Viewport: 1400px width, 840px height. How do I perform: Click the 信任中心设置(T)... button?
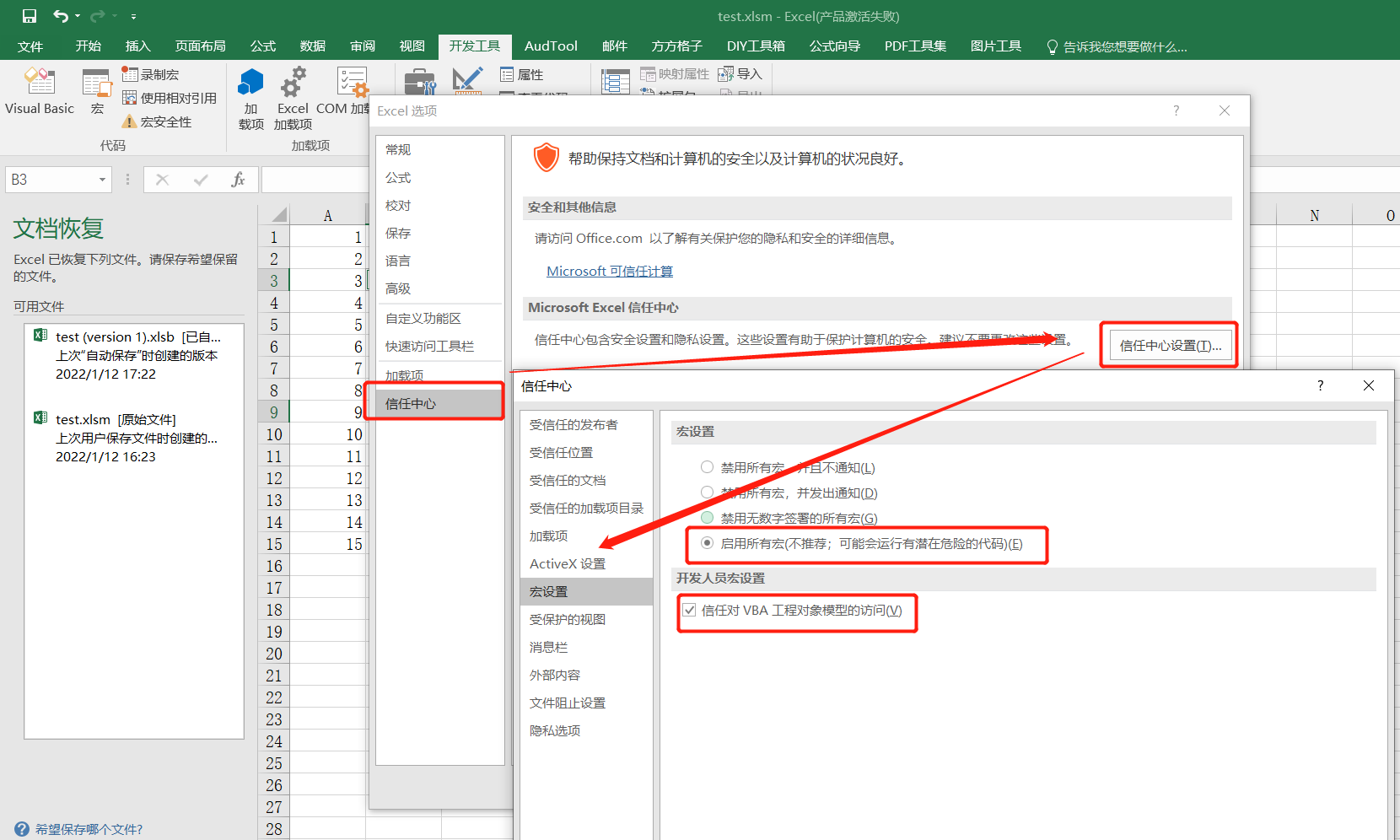(x=1170, y=346)
